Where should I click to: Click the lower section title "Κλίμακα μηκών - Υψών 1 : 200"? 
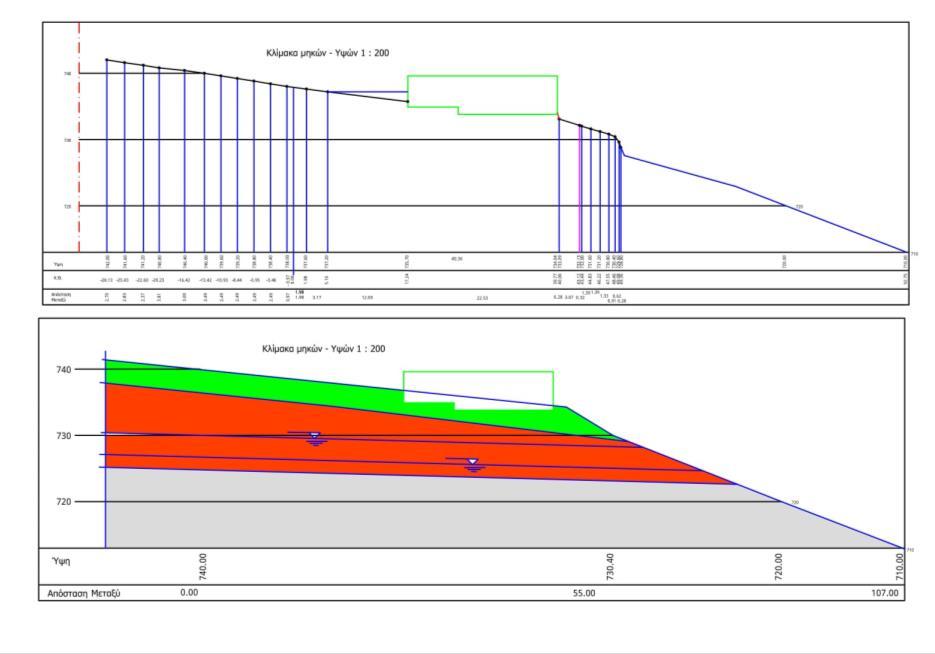click(324, 349)
